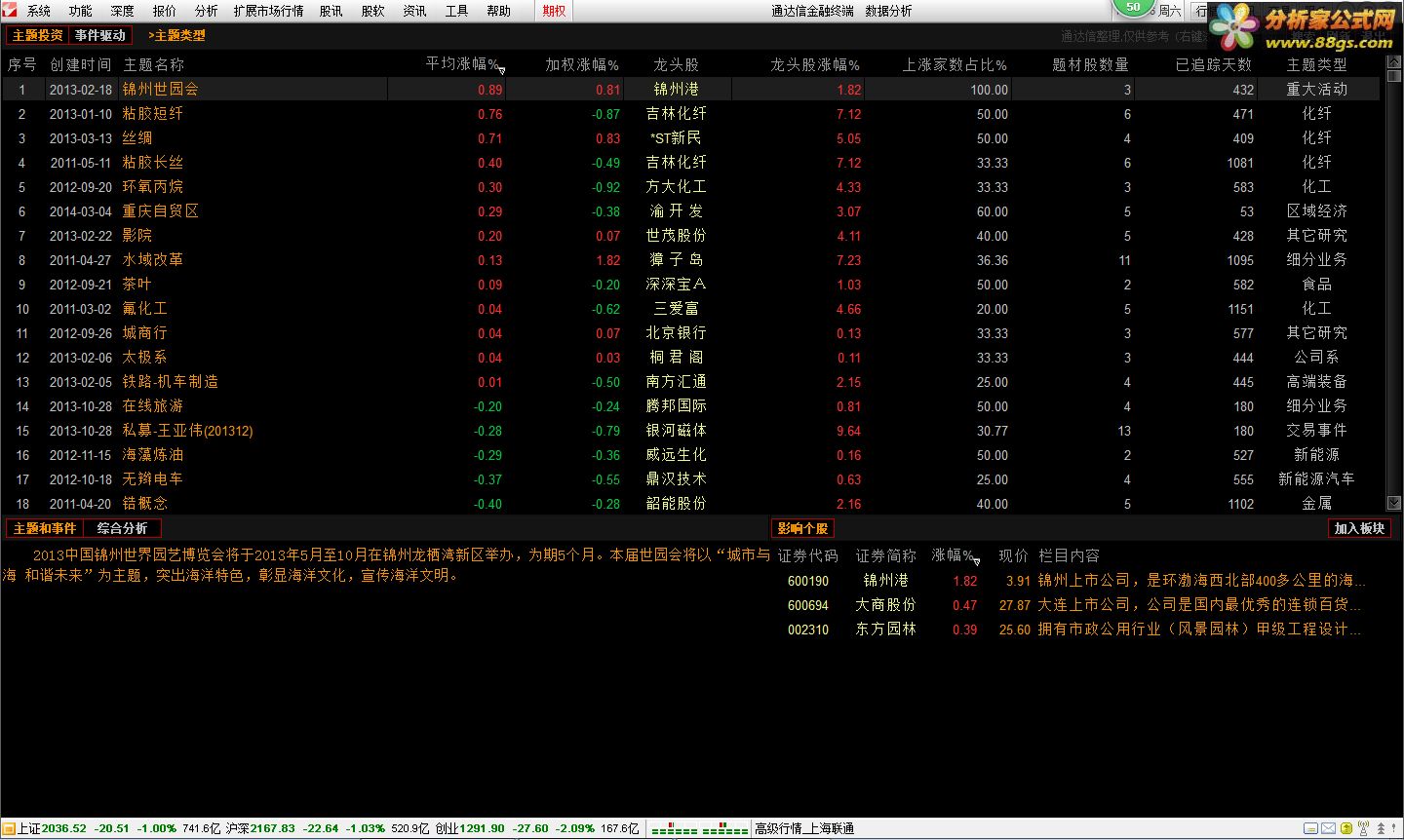Open the 工具 menu

tap(456, 11)
